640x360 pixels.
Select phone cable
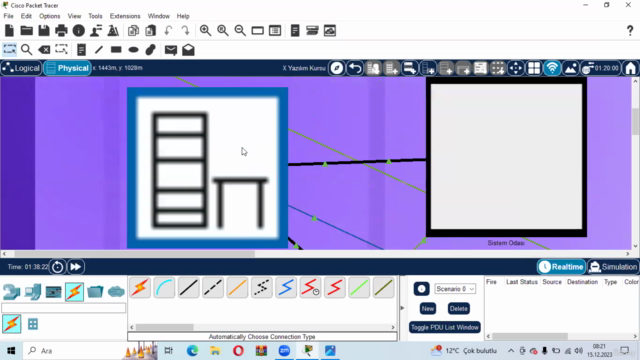[262, 288]
